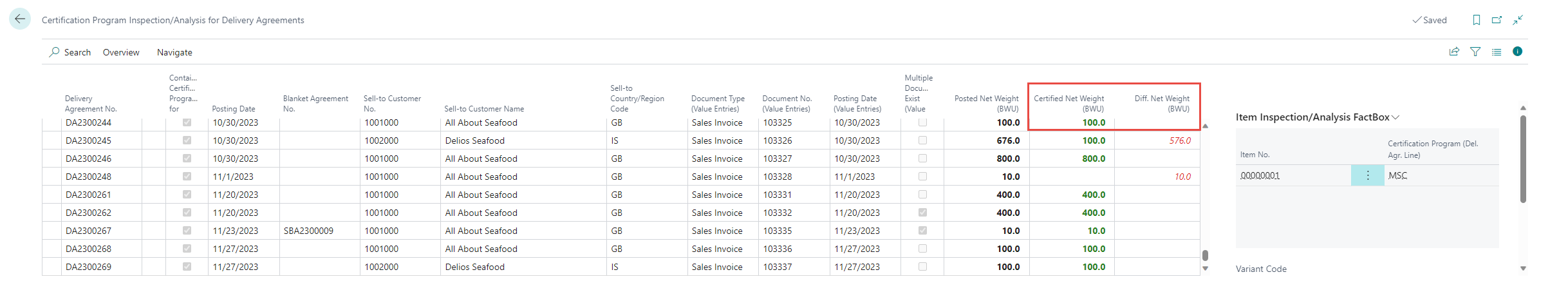This screenshot has height=290, width=1568.
Task: Toggle the list view icon
Action: pyautogui.click(x=1497, y=52)
